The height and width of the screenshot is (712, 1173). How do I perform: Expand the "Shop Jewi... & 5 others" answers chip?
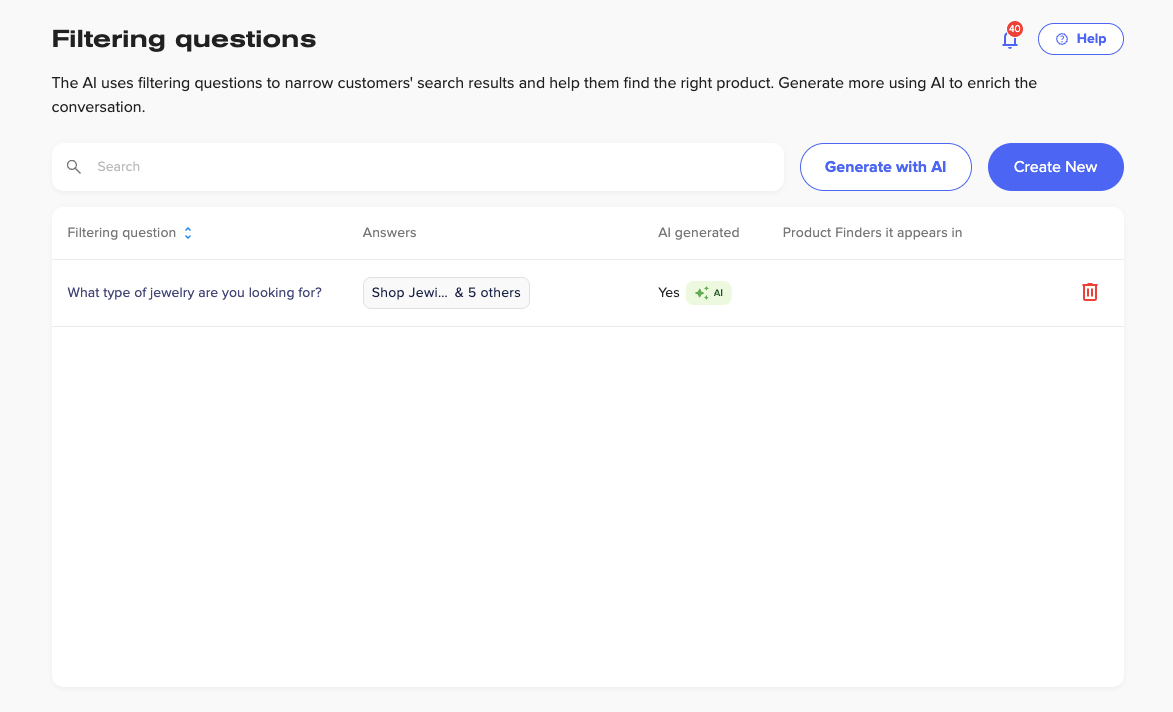click(446, 293)
